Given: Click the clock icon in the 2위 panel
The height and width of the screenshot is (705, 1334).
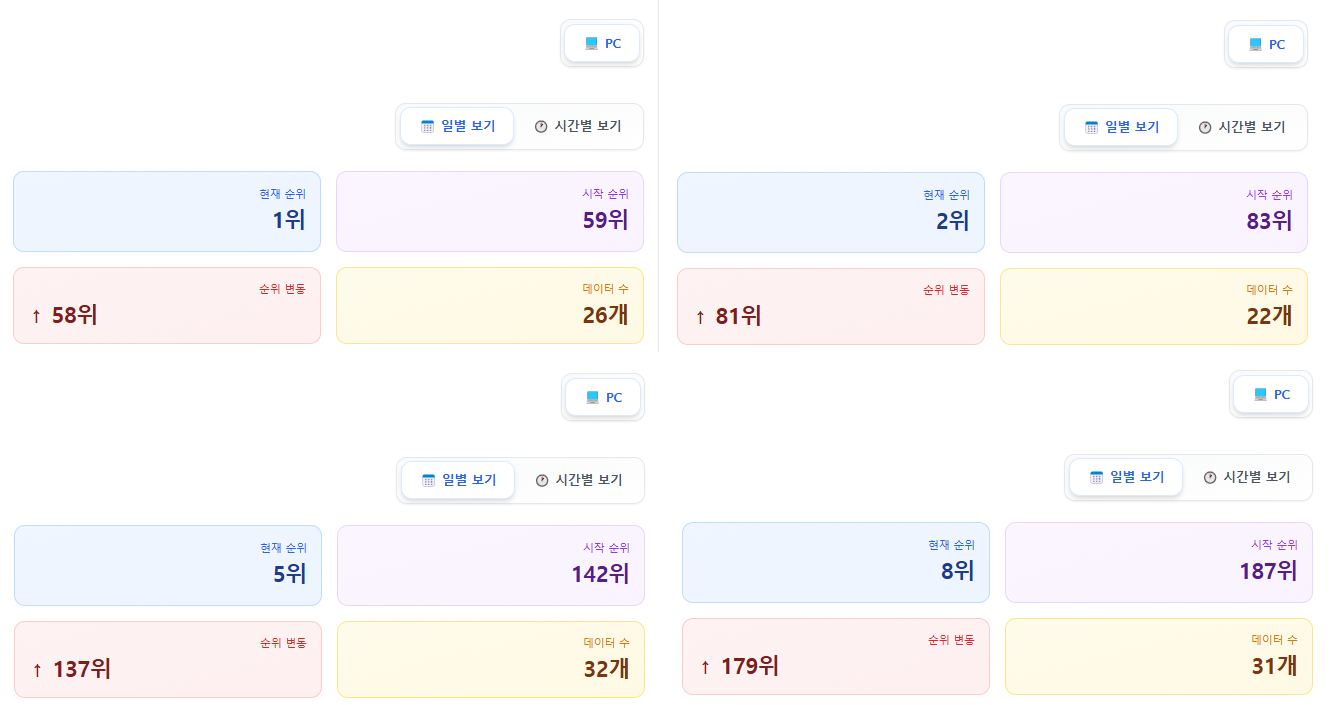Looking at the screenshot, I should tap(1205, 128).
